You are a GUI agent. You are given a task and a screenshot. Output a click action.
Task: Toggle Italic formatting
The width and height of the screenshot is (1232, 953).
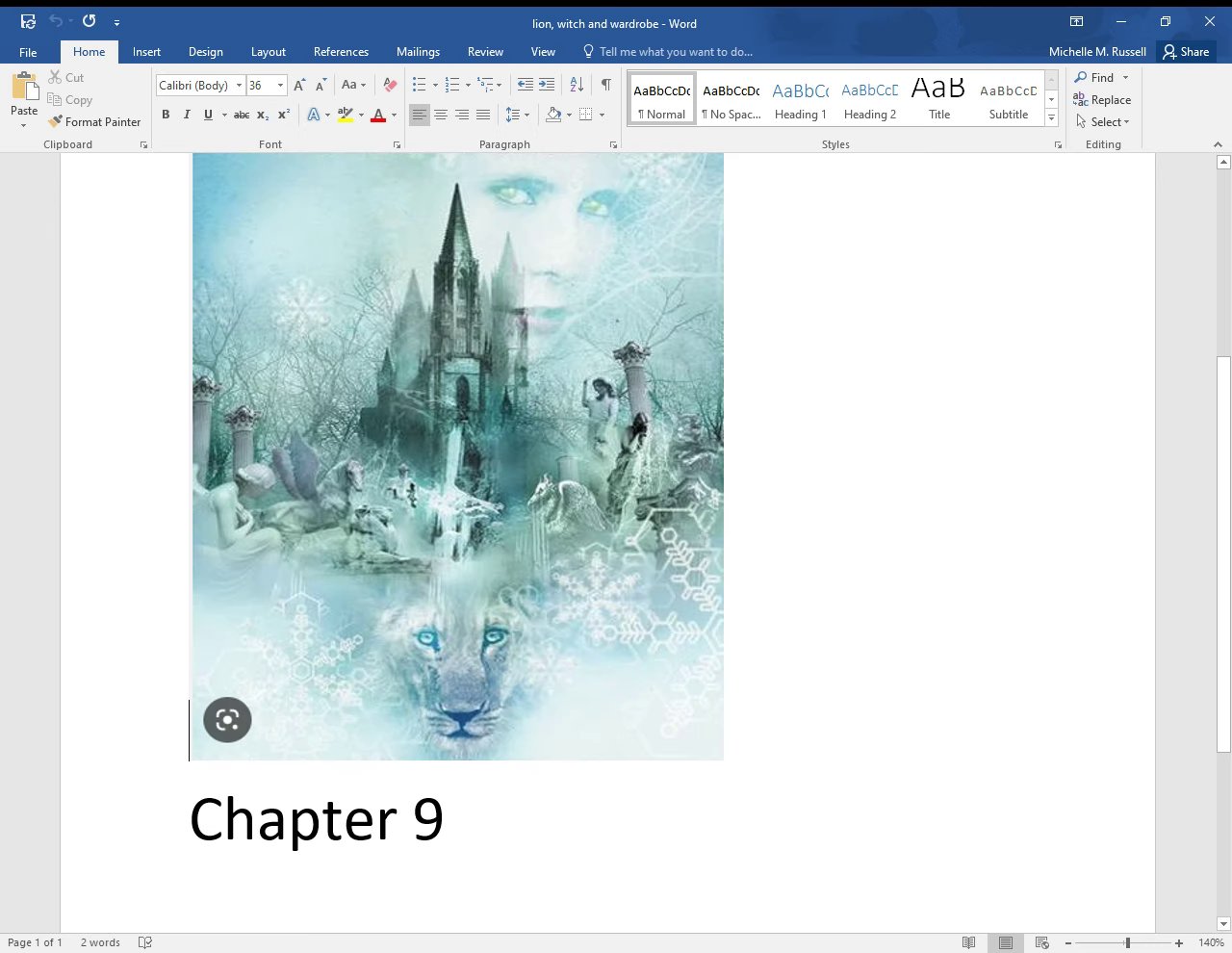[187, 116]
